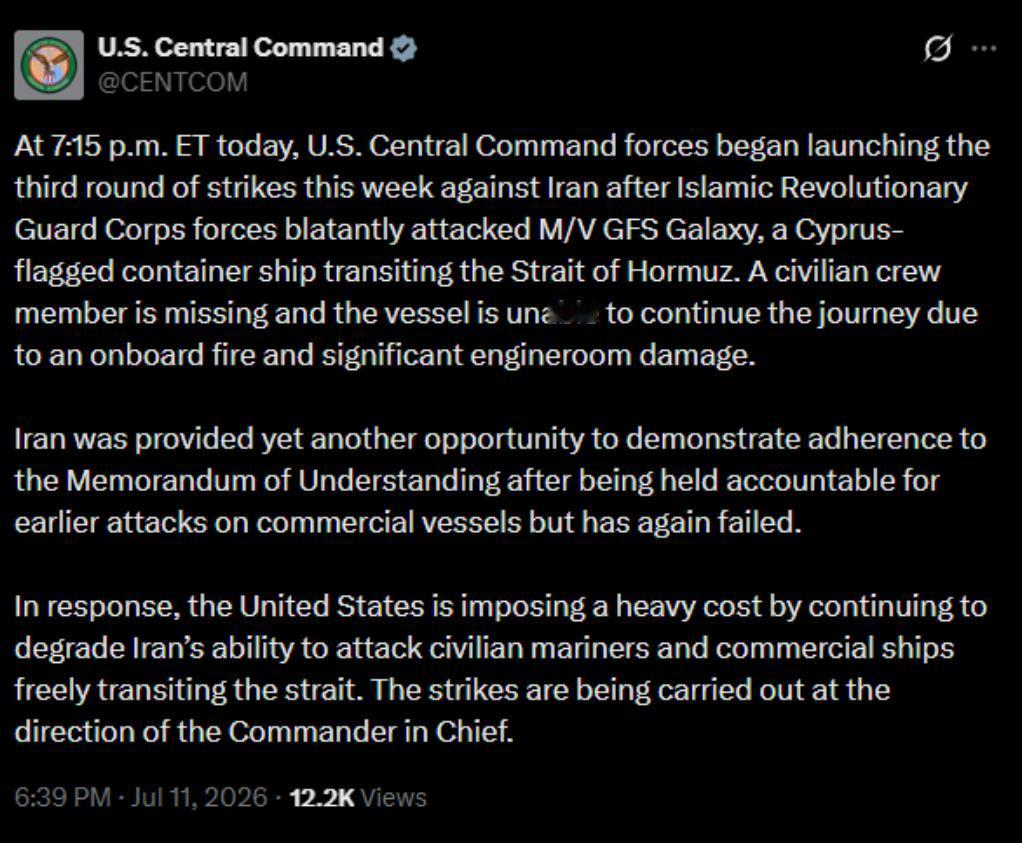The image size is (1022, 843).
Task: Click the word Views in post footer
Action: pos(394,797)
